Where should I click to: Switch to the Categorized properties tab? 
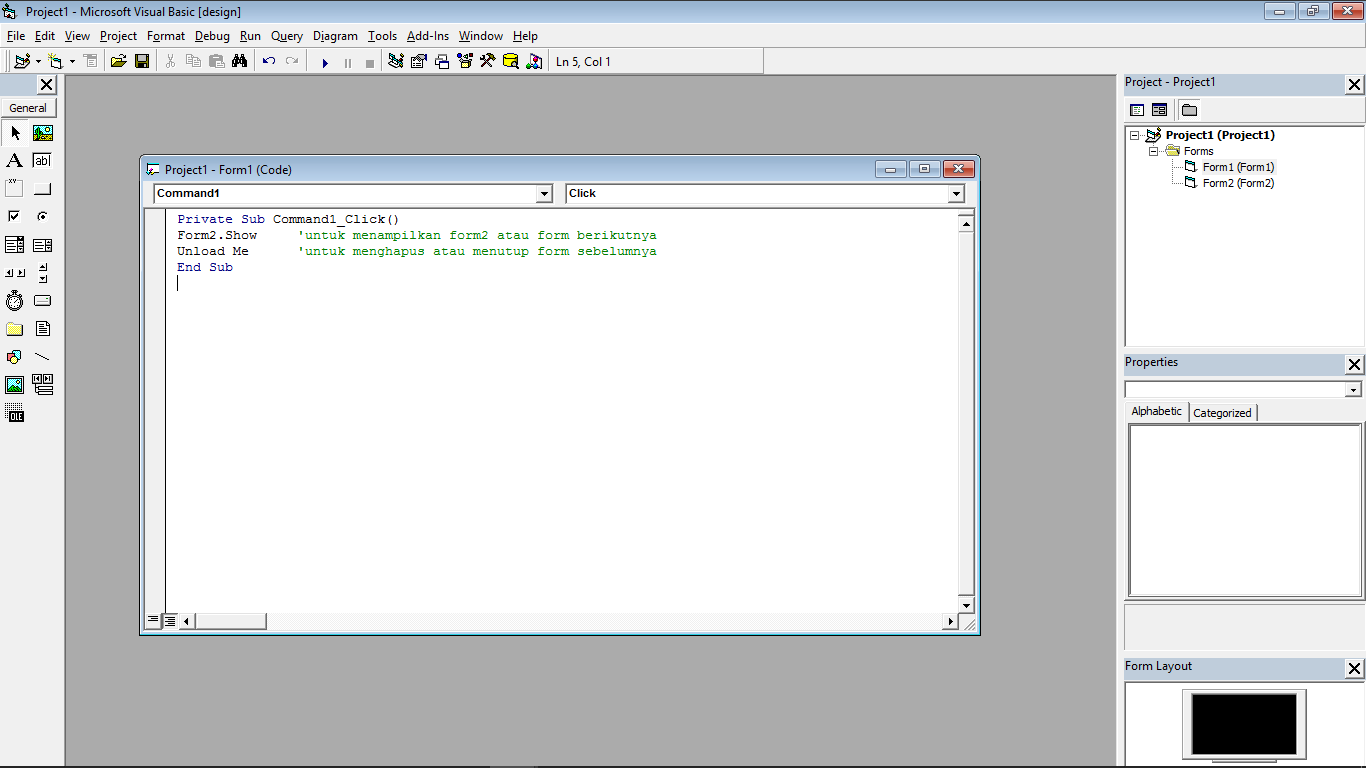click(x=1222, y=412)
